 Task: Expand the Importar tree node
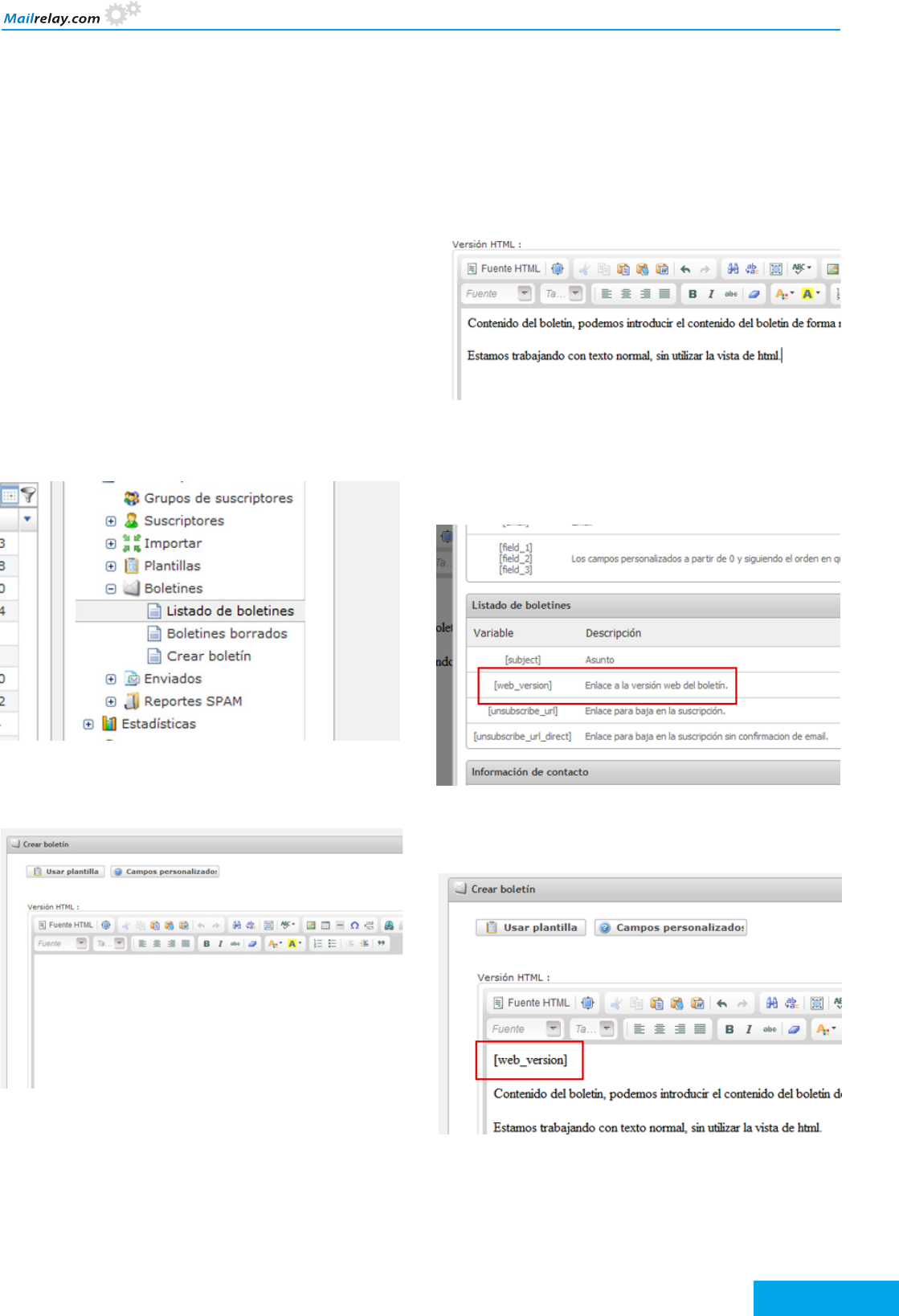coord(111,543)
